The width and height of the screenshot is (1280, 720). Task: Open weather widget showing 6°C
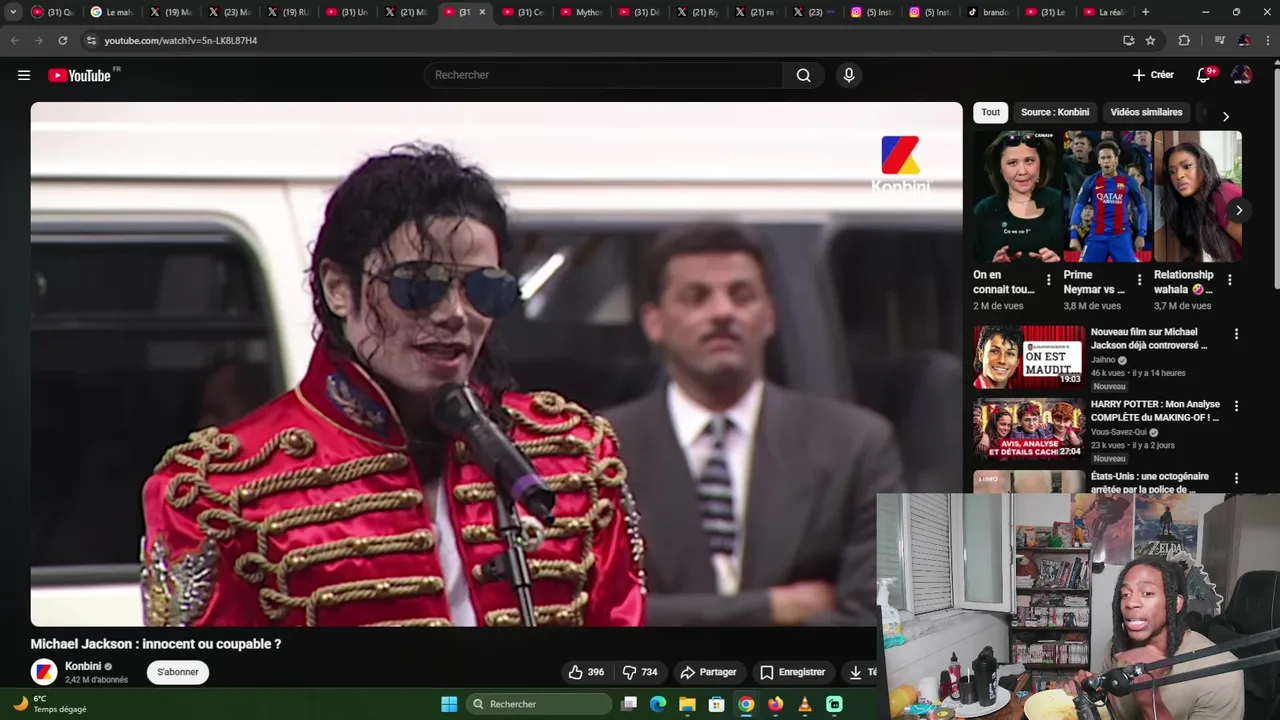49,704
